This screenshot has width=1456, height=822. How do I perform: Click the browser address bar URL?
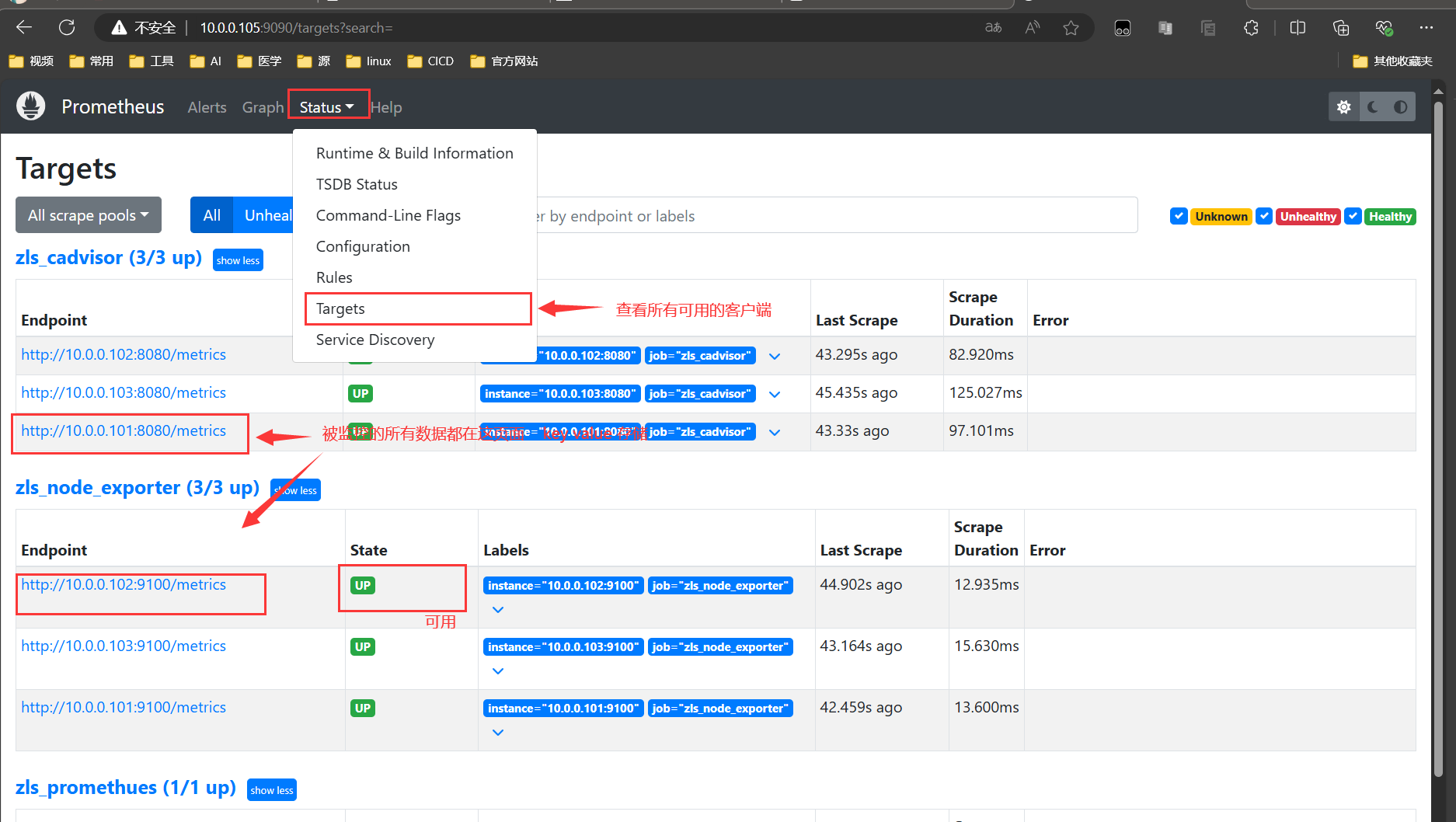(296, 28)
